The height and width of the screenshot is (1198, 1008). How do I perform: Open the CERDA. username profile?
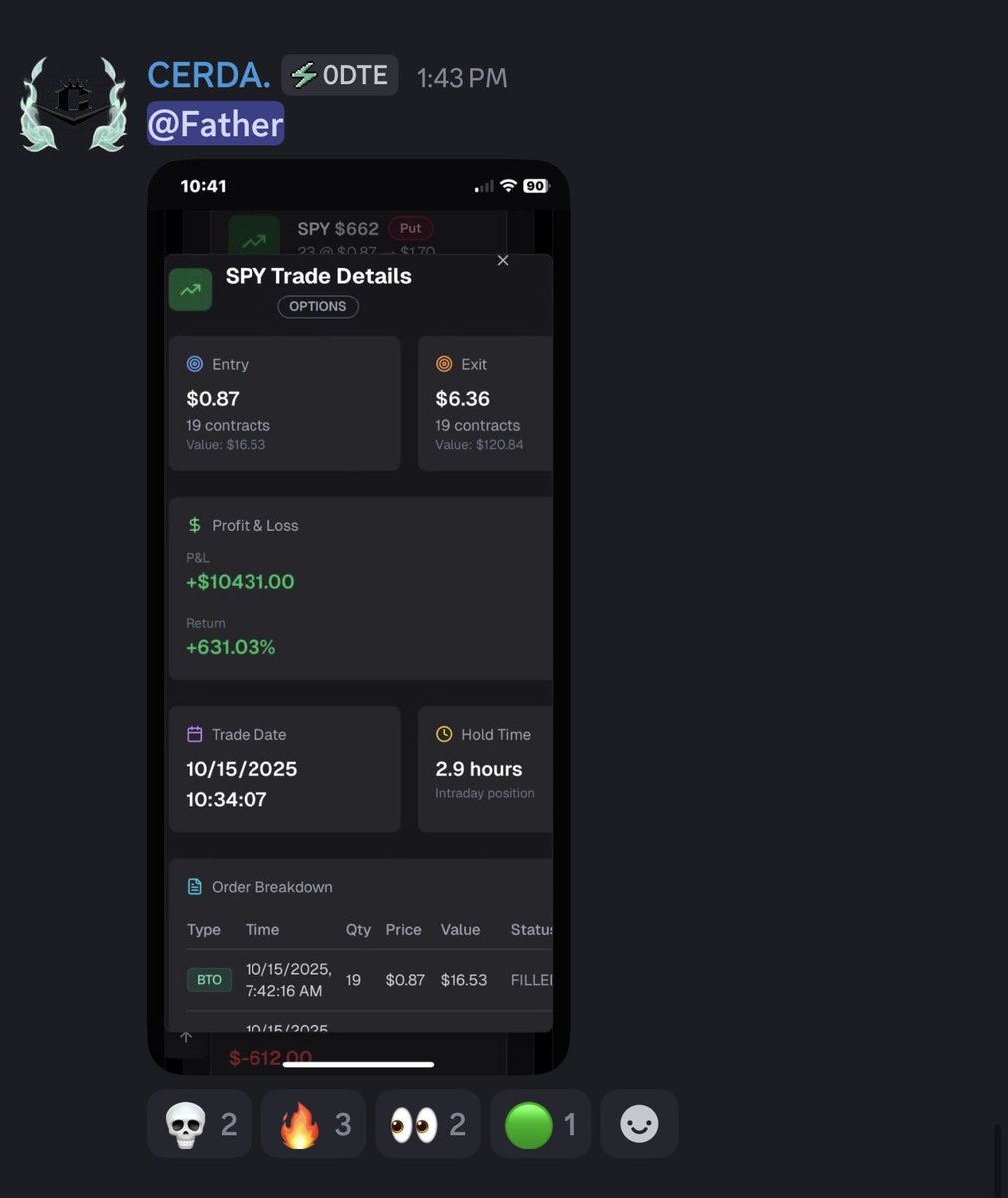point(209,75)
